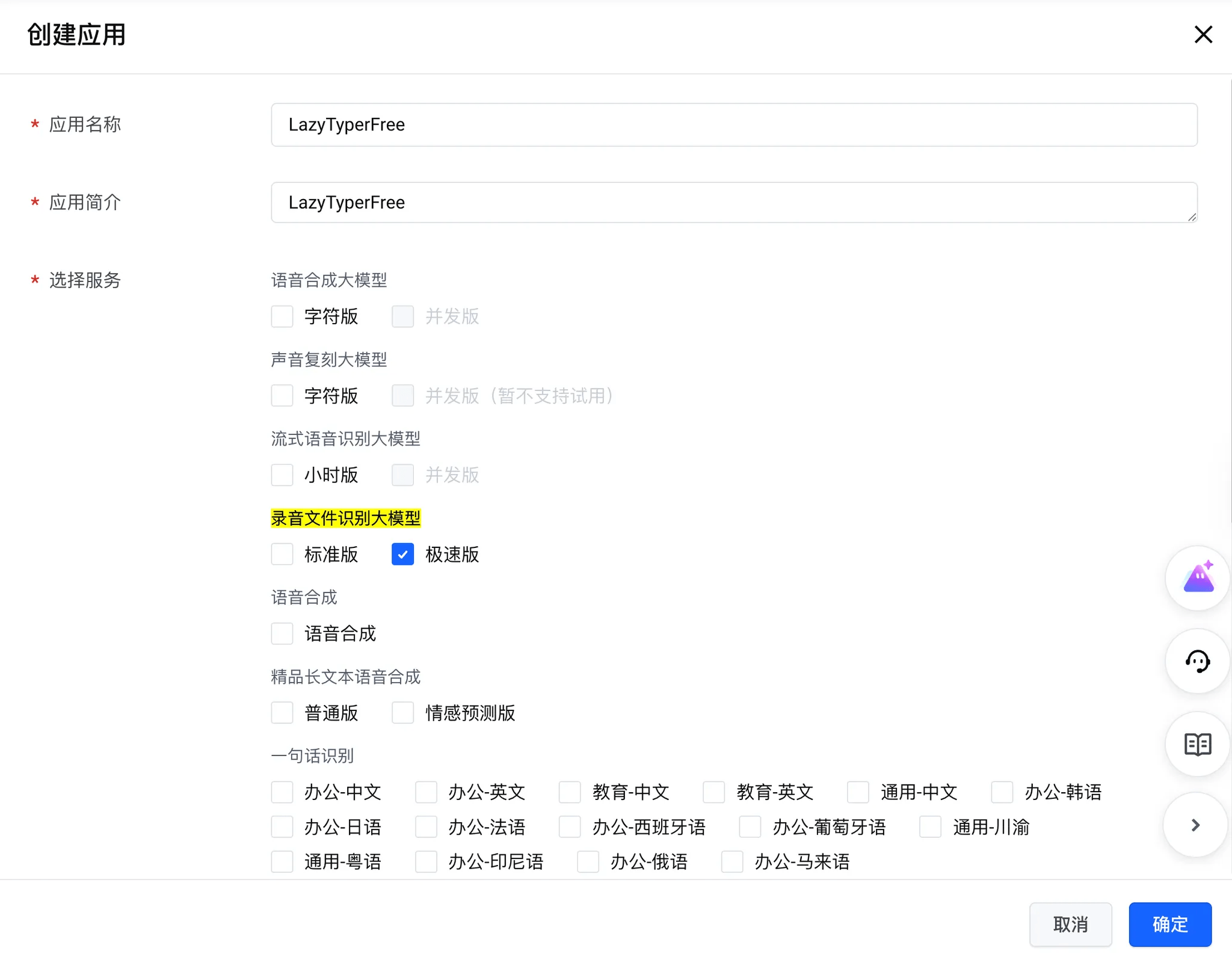Click the 取消 cancel button
The height and width of the screenshot is (969, 1232).
[x=1071, y=924]
